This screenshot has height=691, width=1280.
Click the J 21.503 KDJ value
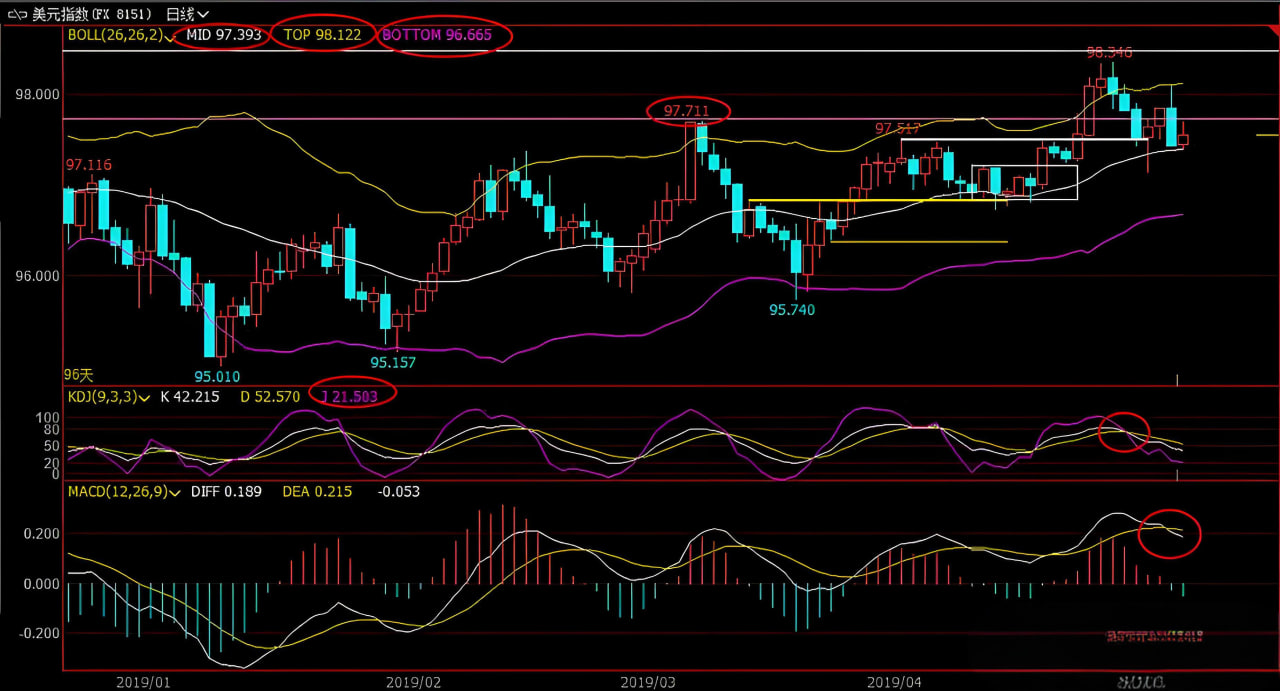click(x=352, y=397)
